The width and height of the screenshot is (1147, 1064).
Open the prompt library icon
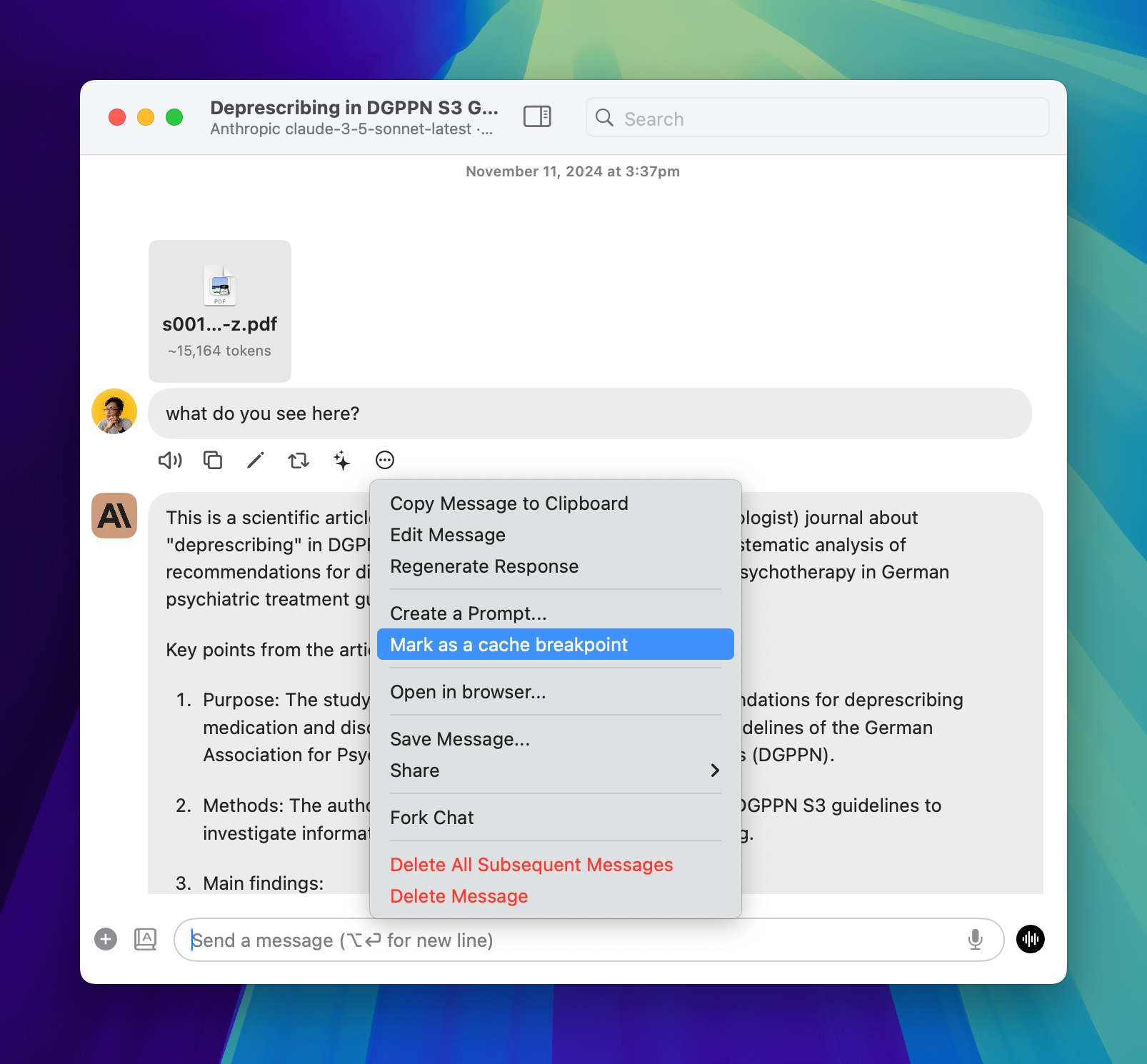(146, 939)
